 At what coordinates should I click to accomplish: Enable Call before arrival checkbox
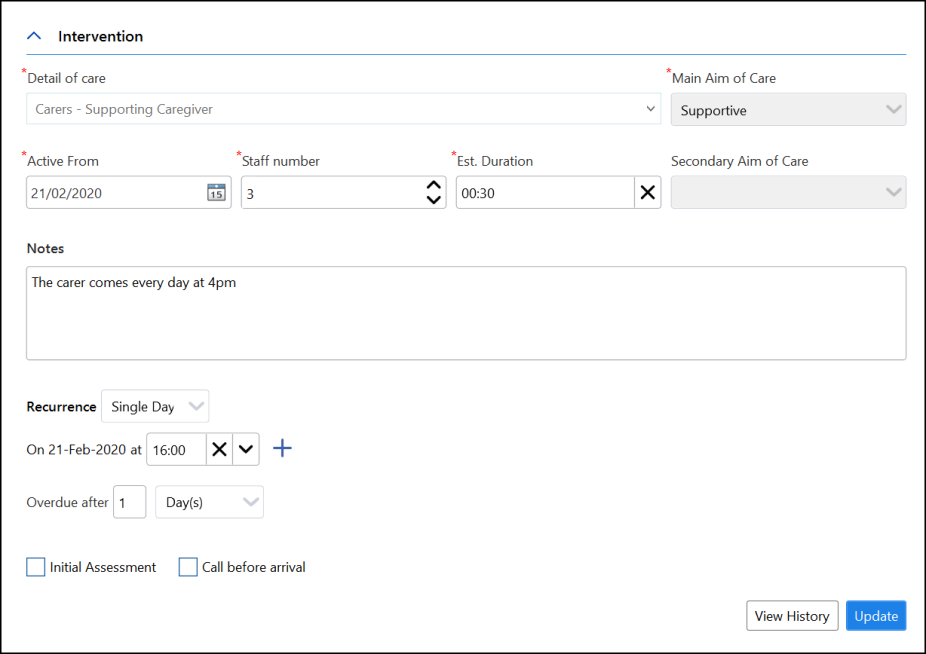tap(188, 567)
